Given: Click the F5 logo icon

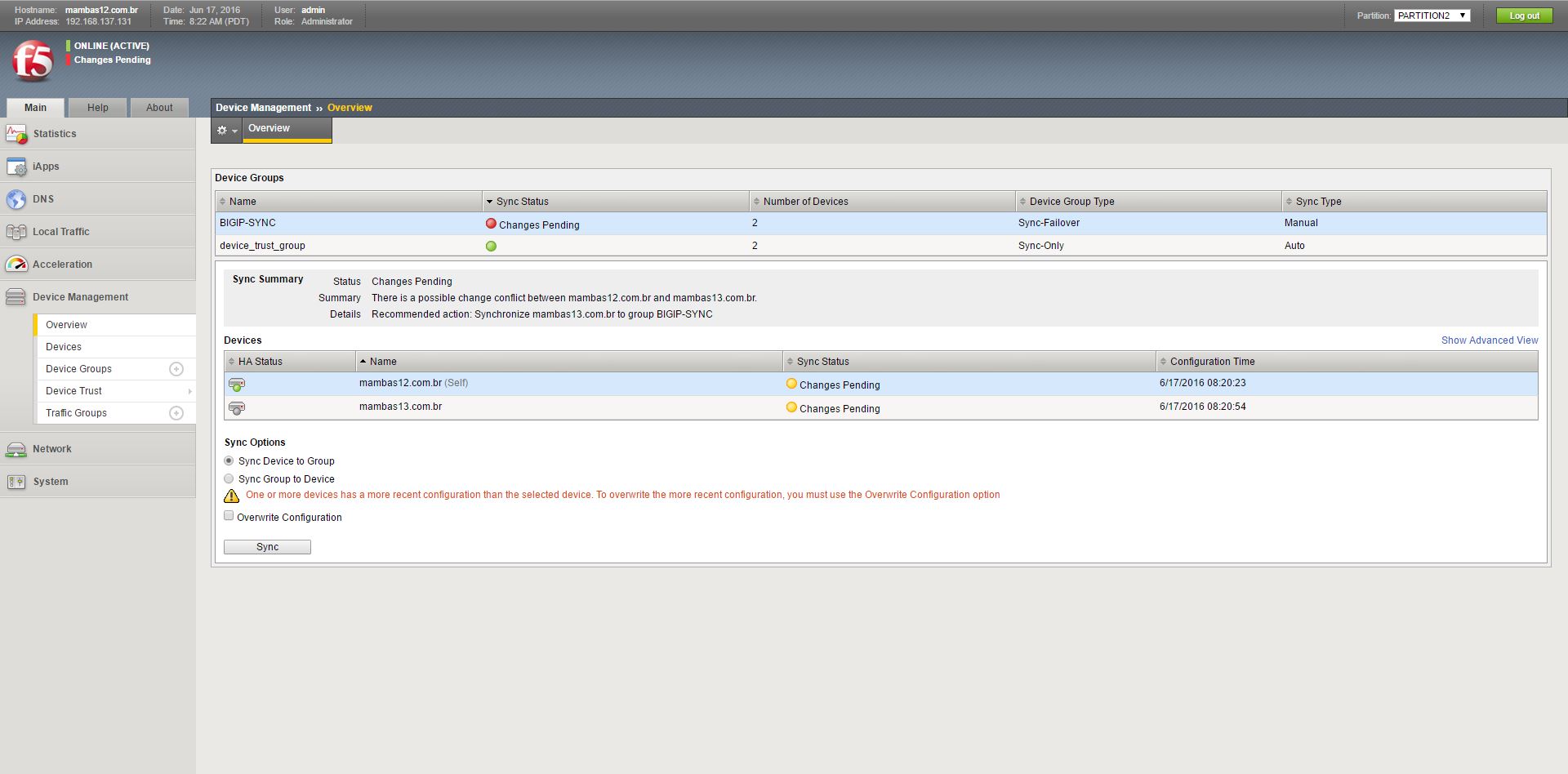Looking at the screenshot, I should click(x=33, y=61).
